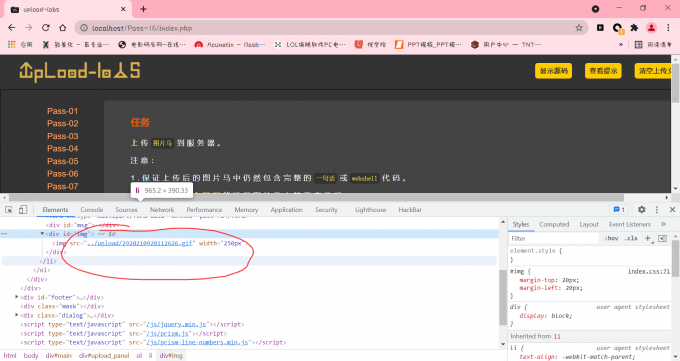Screen dimensions: 680x361
Task: Open the DevTools issues counter badge
Action: [619, 210]
